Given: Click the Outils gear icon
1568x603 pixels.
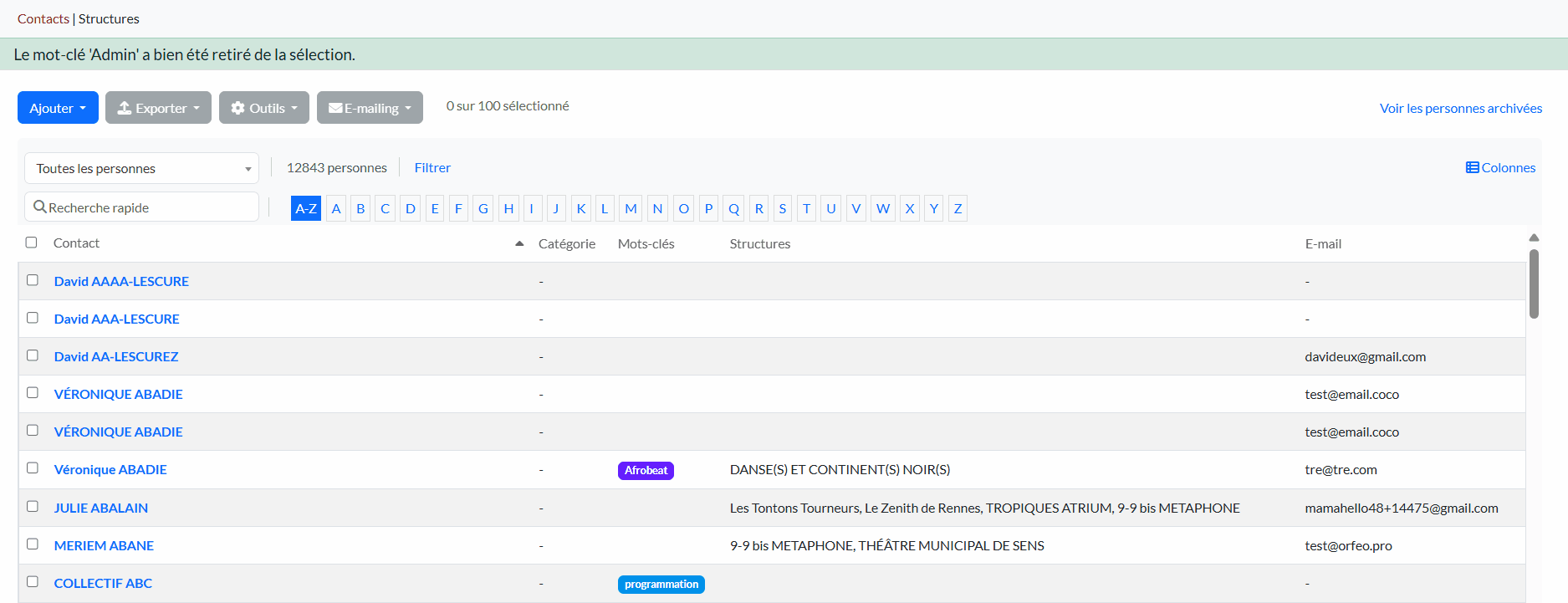Looking at the screenshot, I should click(x=238, y=108).
